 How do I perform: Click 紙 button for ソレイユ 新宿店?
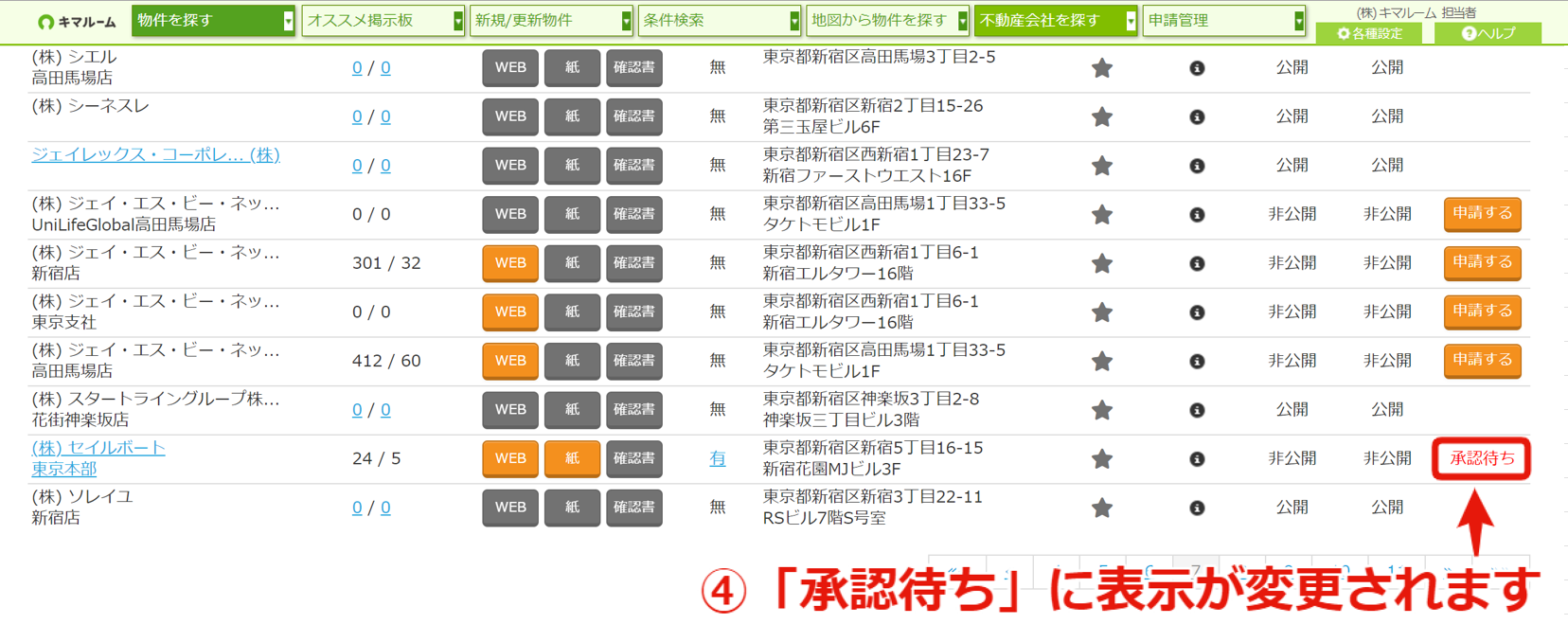tap(572, 508)
